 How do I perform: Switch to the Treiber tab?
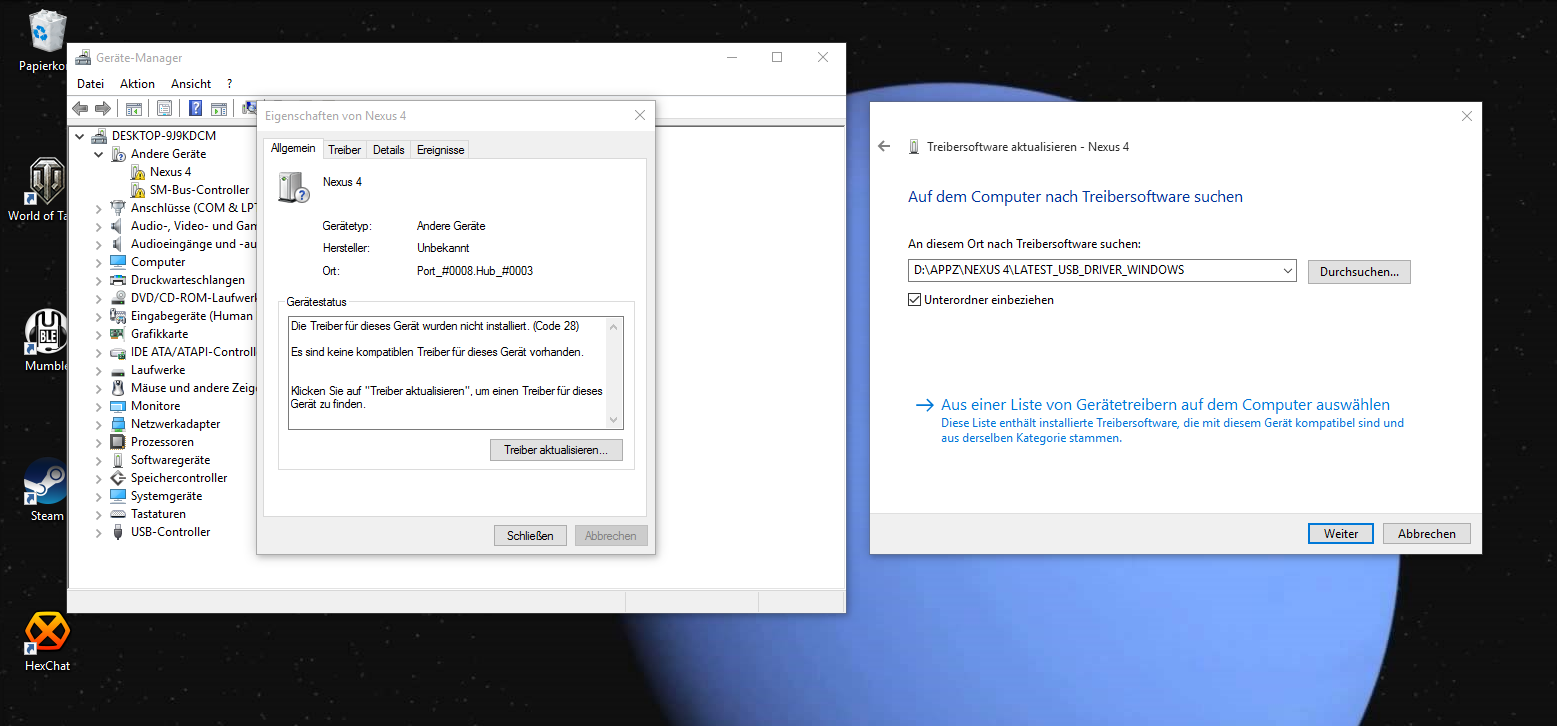coord(344,150)
